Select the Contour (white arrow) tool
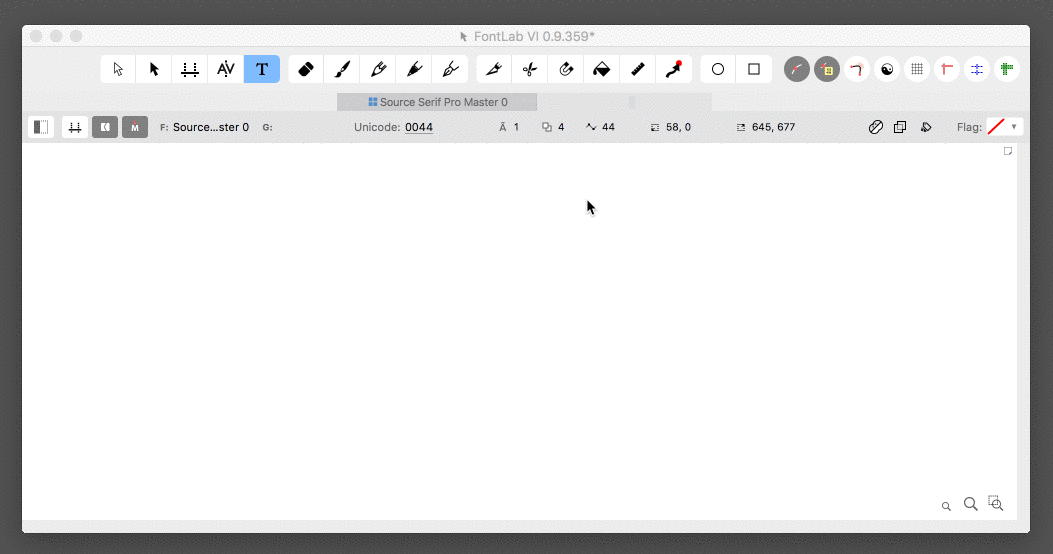 [118, 69]
